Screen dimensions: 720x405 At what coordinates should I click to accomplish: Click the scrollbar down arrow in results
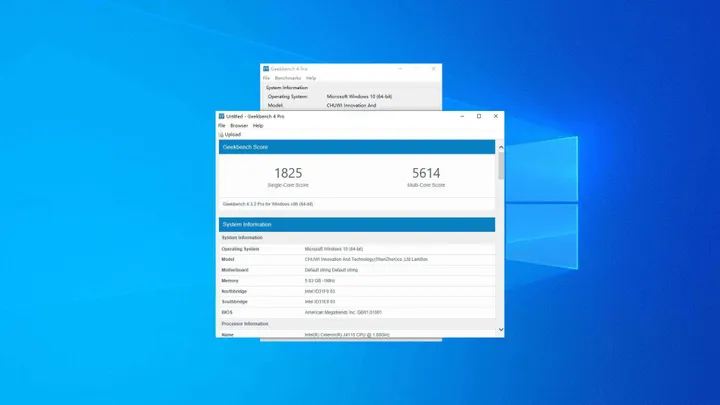501,330
